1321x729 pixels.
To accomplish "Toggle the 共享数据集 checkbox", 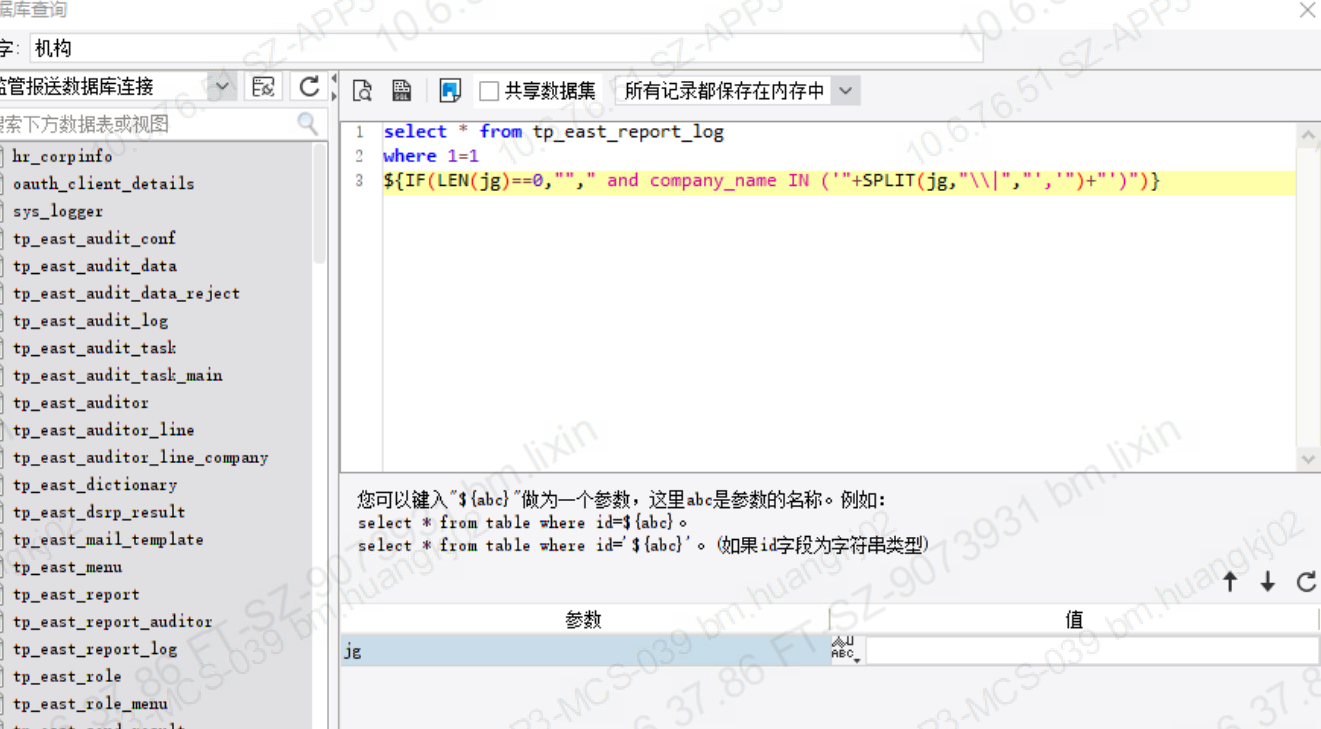I will click(x=489, y=91).
